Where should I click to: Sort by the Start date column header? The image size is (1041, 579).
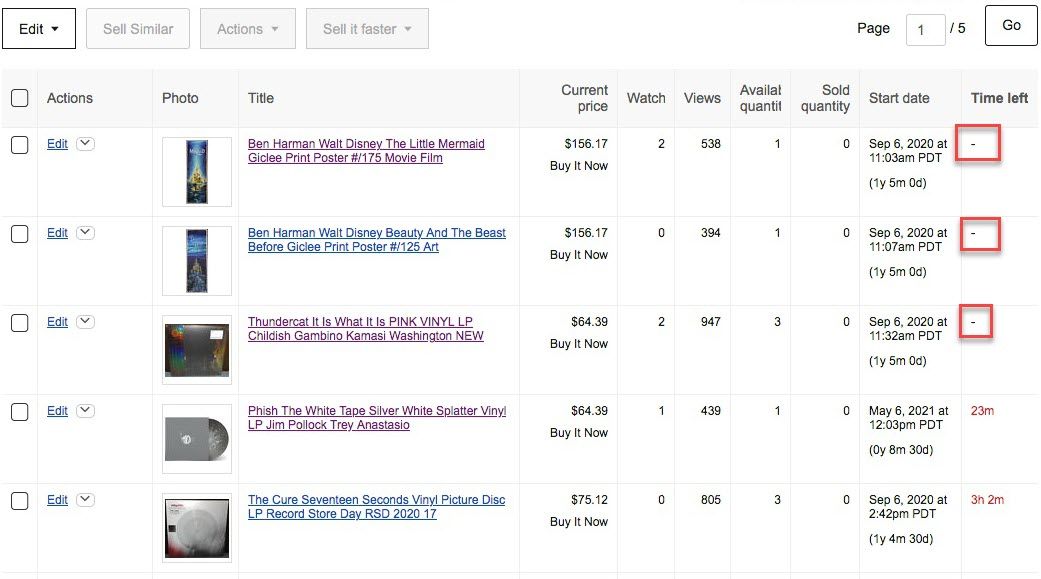pyautogui.click(x=899, y=98)
